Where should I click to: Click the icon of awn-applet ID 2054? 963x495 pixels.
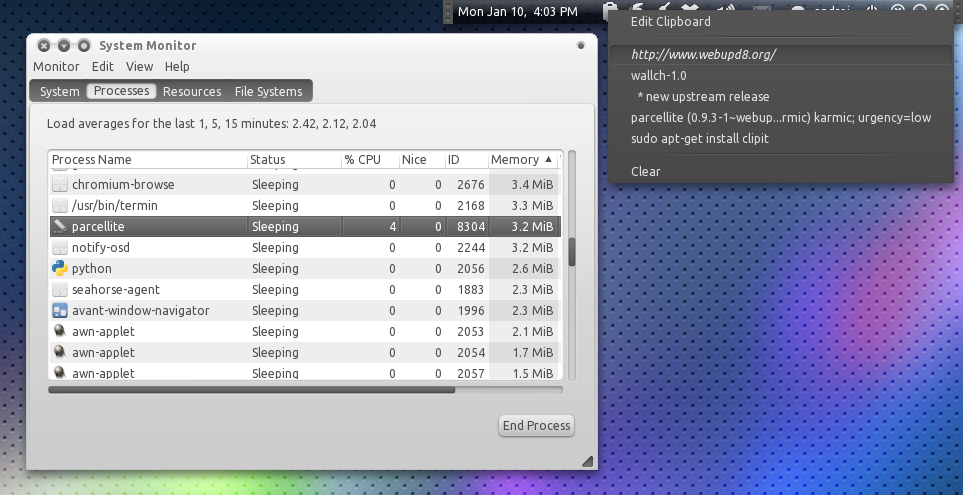pyautogui.click(x=60, y=353)
